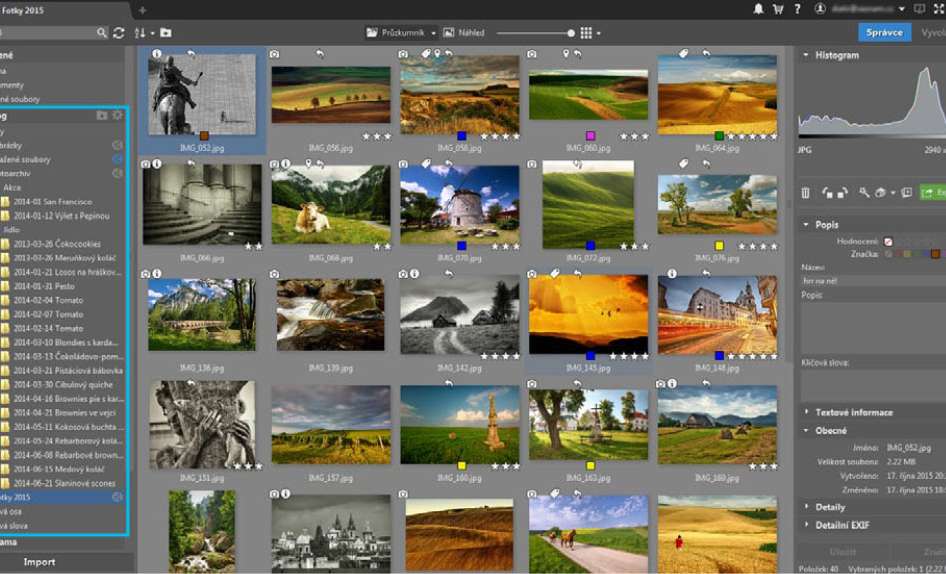Switch to Náhled preview mode
The width and height of the screenshot is (946, 574).
point(464,33)
